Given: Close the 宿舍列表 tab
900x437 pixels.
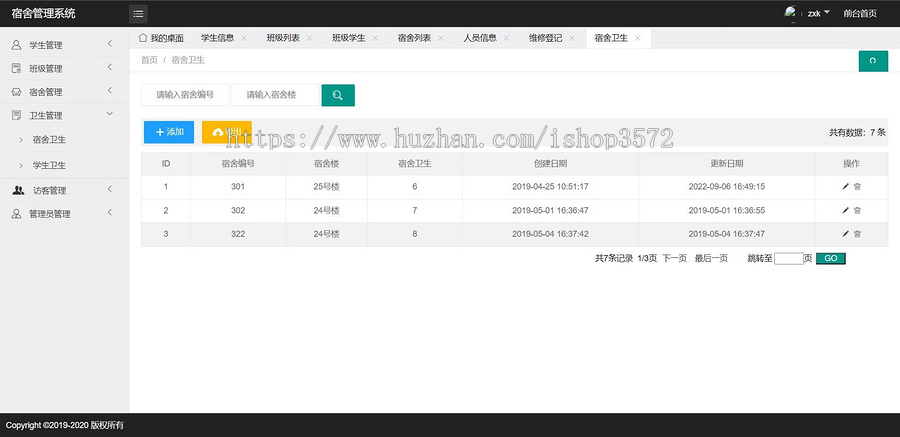Looking at the screenshot, I should pos(441,38).
